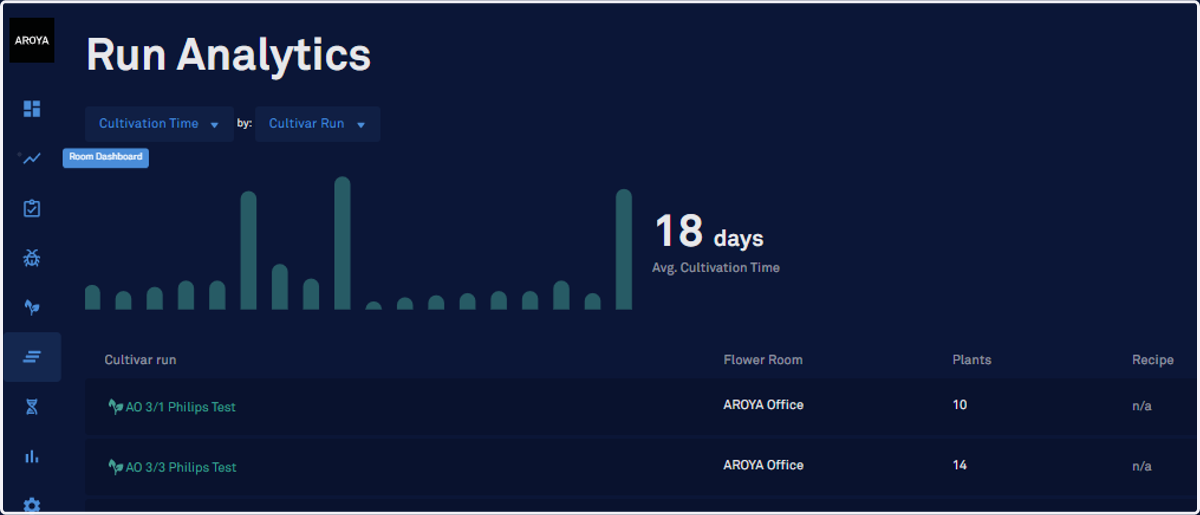
Task: Click the Recipe column header
Action: 1153,360
